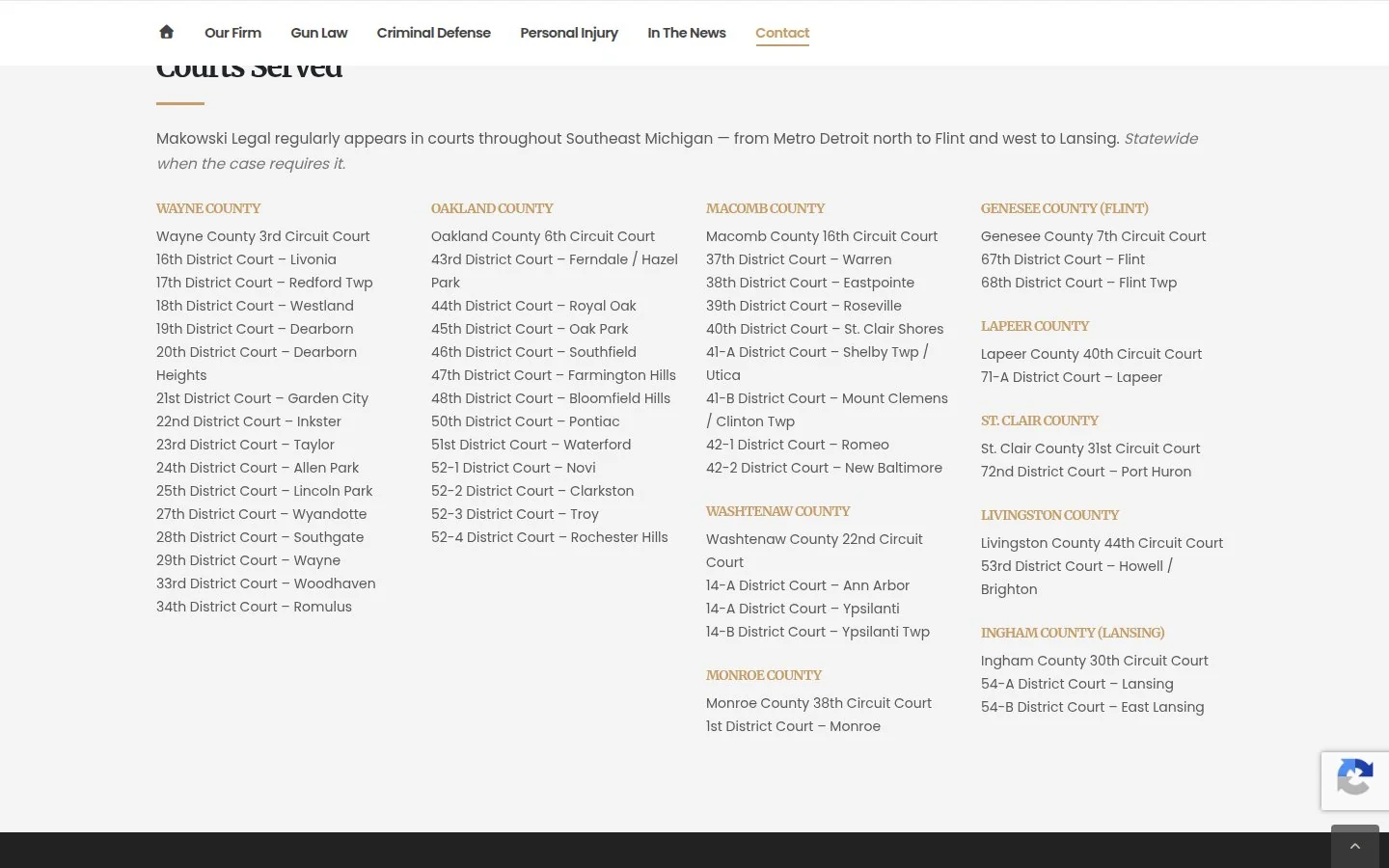Select 29th District Court – Wayne
Image resolution: width=1389 pixels, height=868 pixels.
(249, 560)
